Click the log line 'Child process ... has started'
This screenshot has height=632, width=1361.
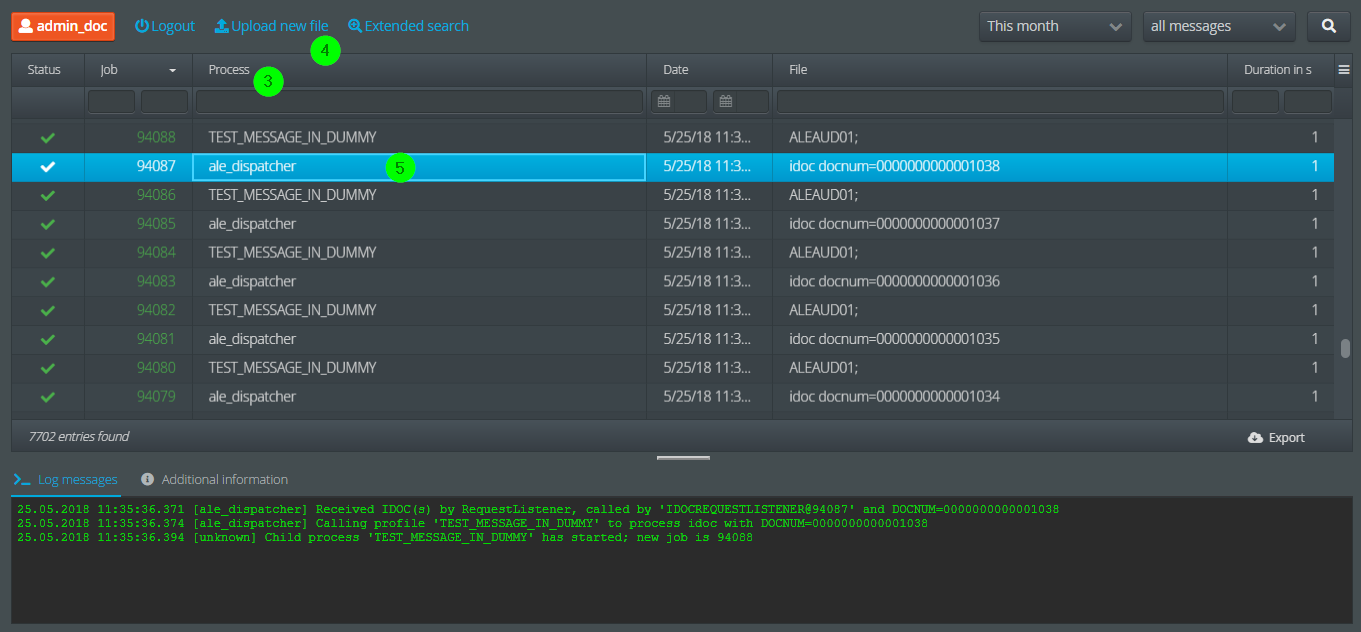pos(385,538)
